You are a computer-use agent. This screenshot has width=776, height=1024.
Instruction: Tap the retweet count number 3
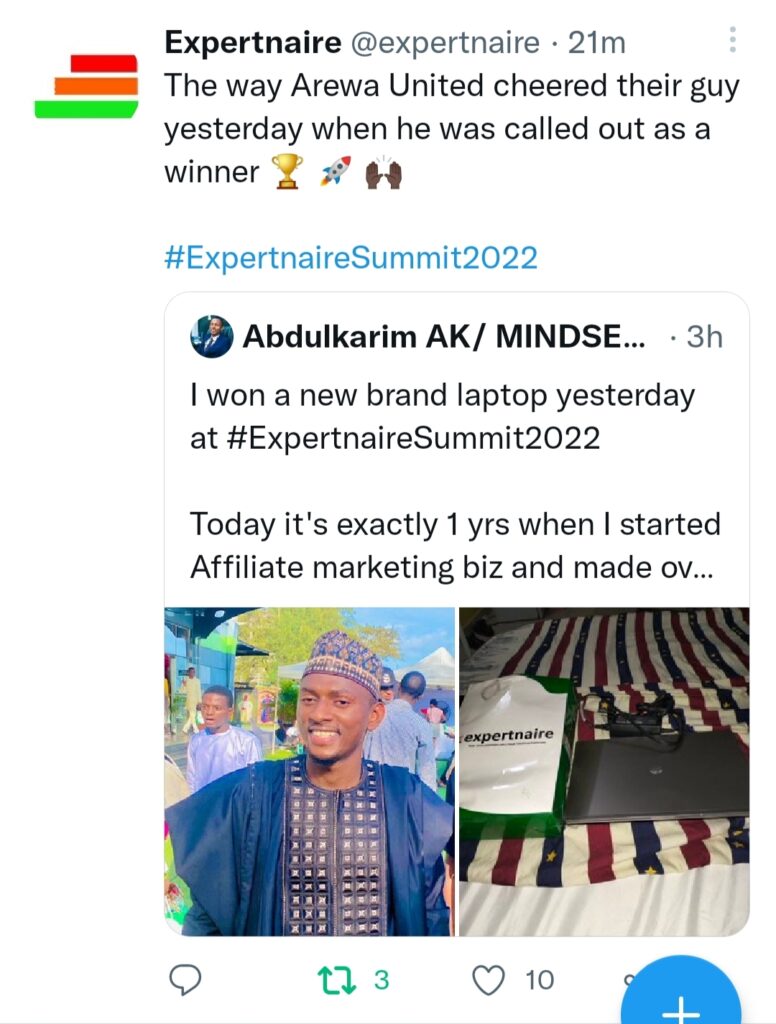(x=381, y=980)
